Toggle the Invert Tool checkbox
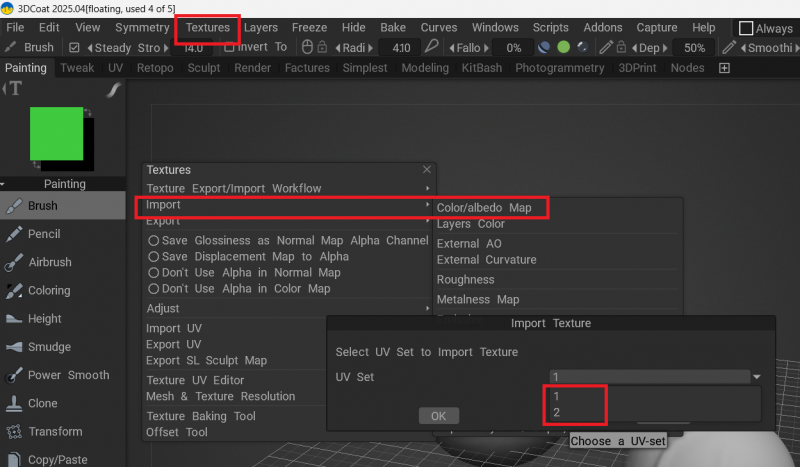This screenshot has height=467, width=800. [229, 47]
